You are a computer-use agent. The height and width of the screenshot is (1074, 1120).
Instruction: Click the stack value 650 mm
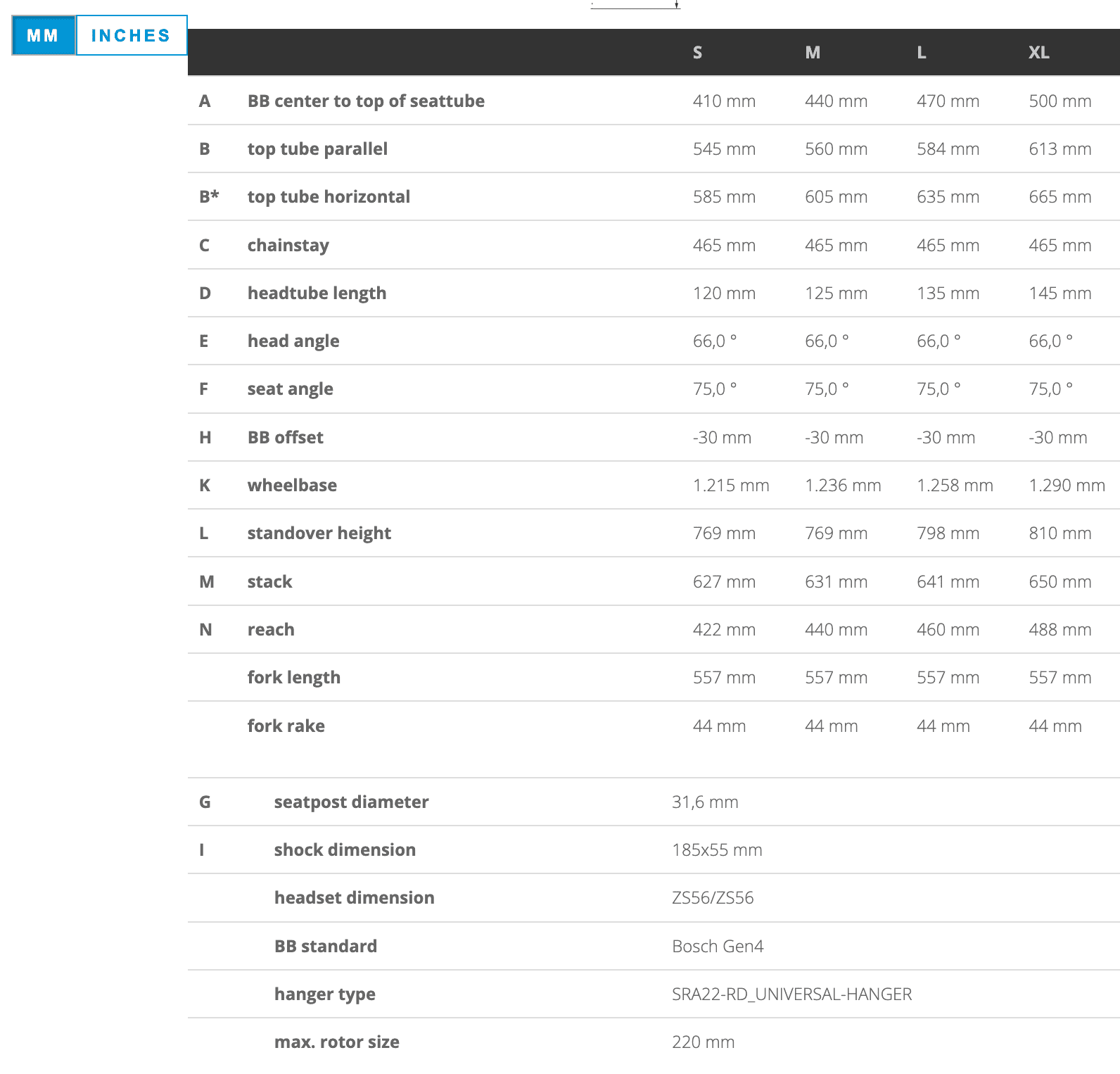1059,581
